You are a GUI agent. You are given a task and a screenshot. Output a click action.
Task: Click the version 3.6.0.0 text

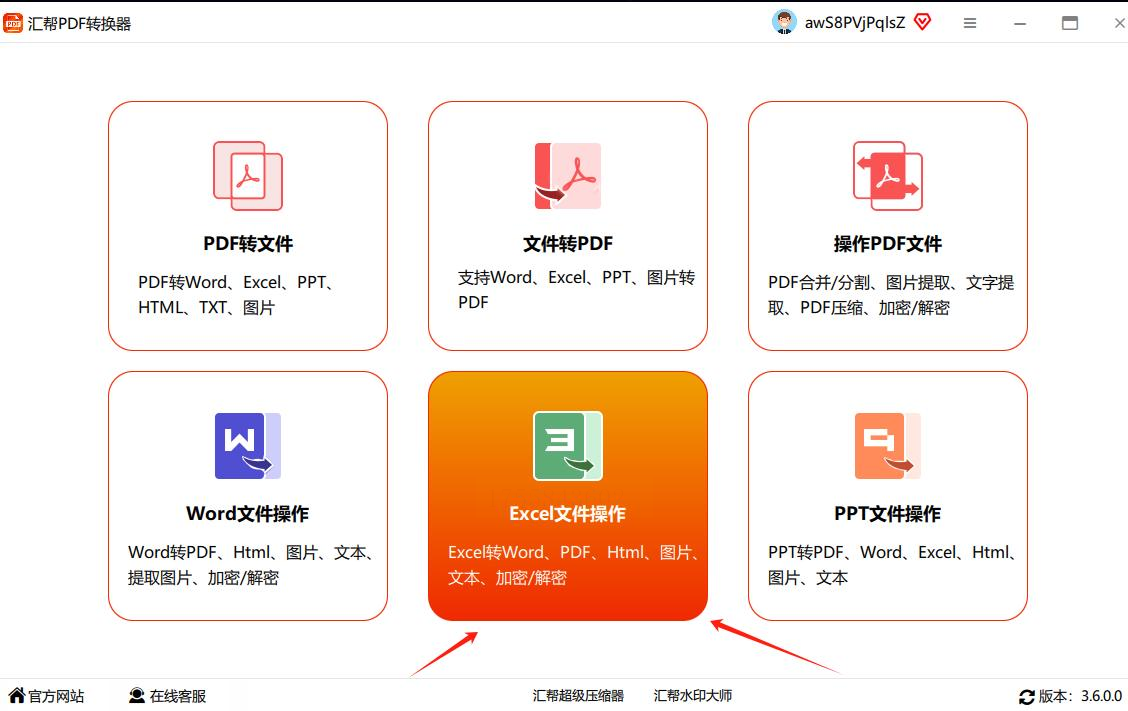(x=1080, y=696)
